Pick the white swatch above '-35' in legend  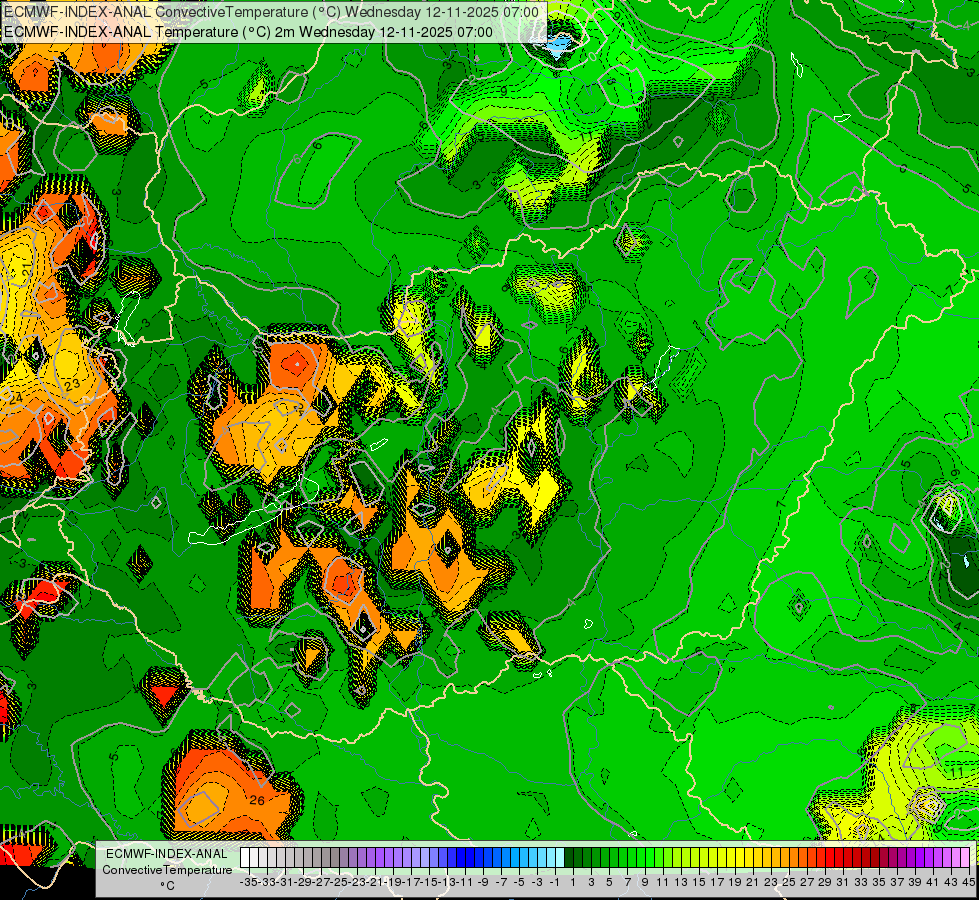(245, 858)
